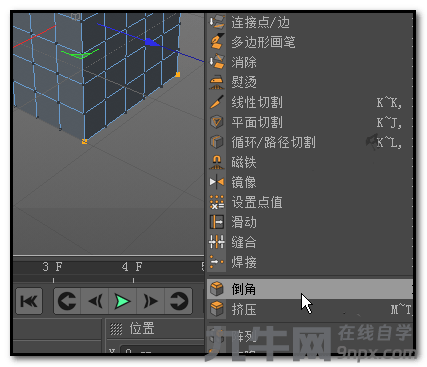Click the 3 F timeline frame marker

52,267
